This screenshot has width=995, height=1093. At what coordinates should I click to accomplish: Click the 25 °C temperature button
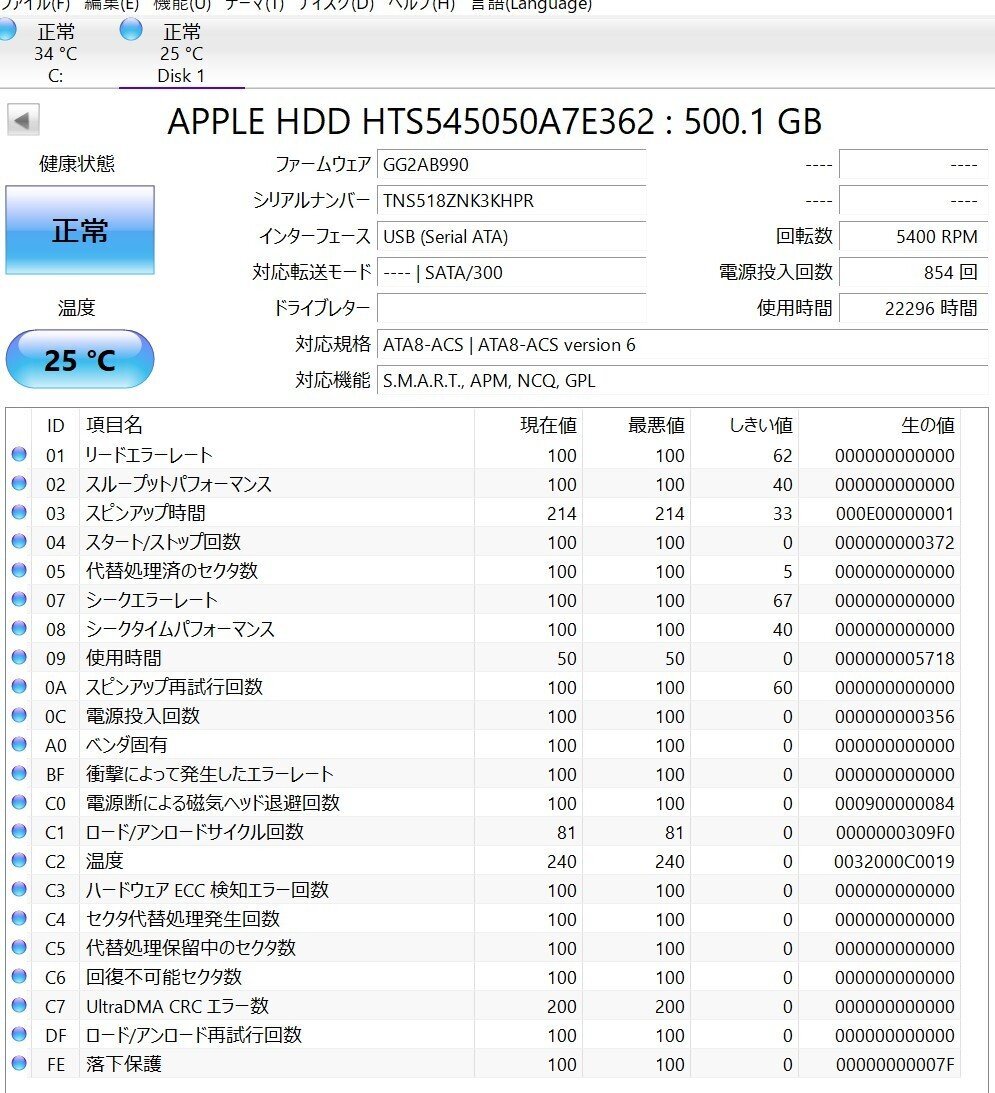click(80, 360)
